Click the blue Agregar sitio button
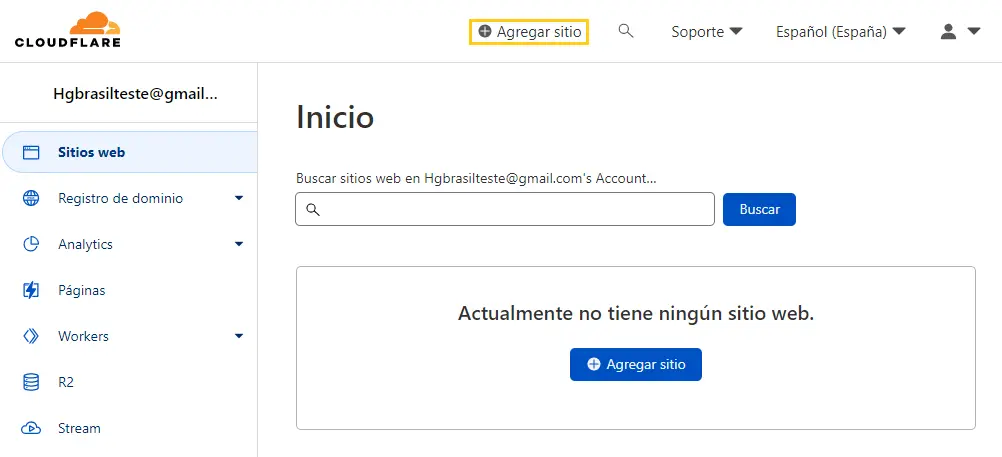1002x457 pixels. click(636, 364)
